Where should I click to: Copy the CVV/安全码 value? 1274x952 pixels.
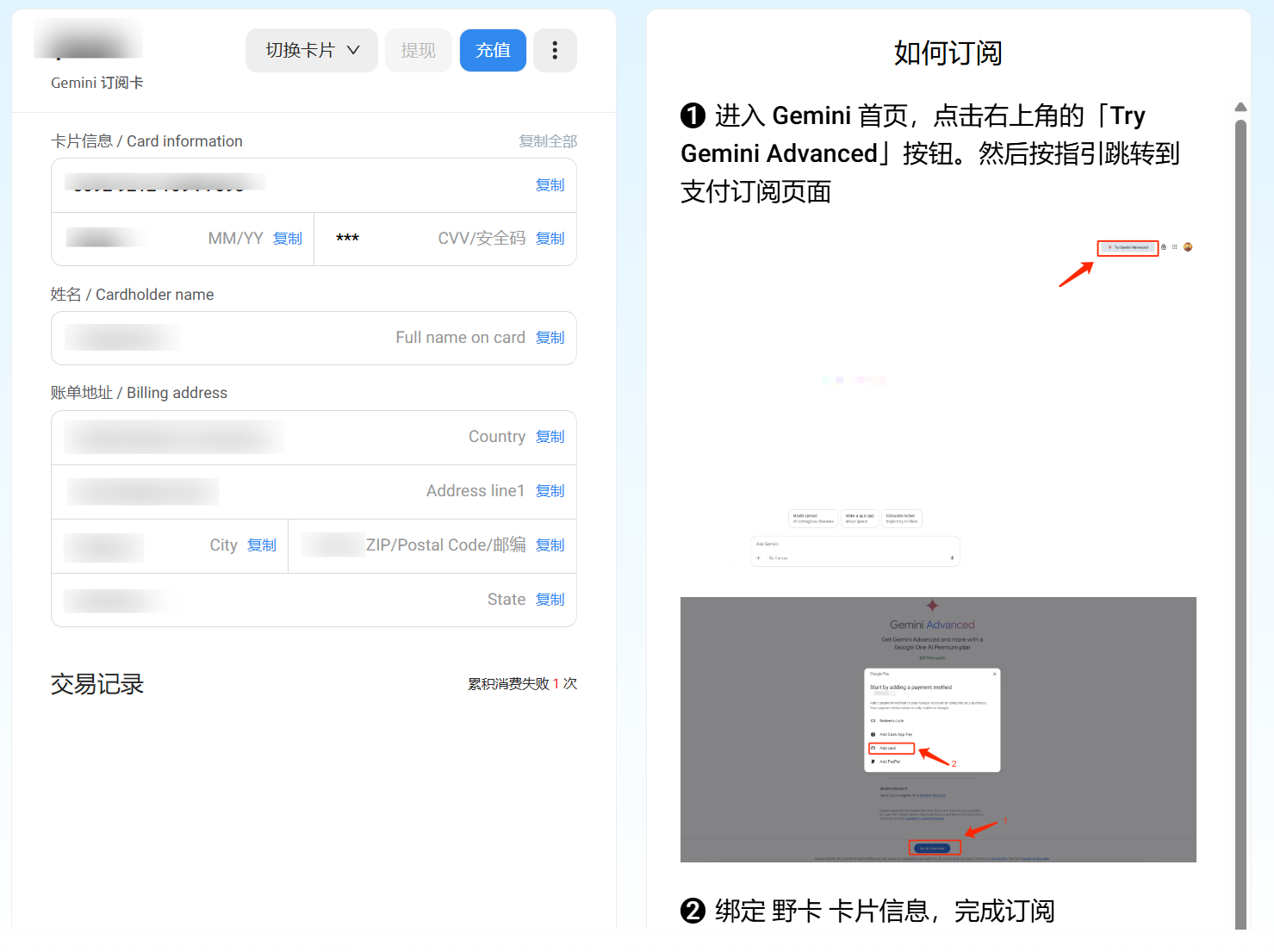(550, 239)
